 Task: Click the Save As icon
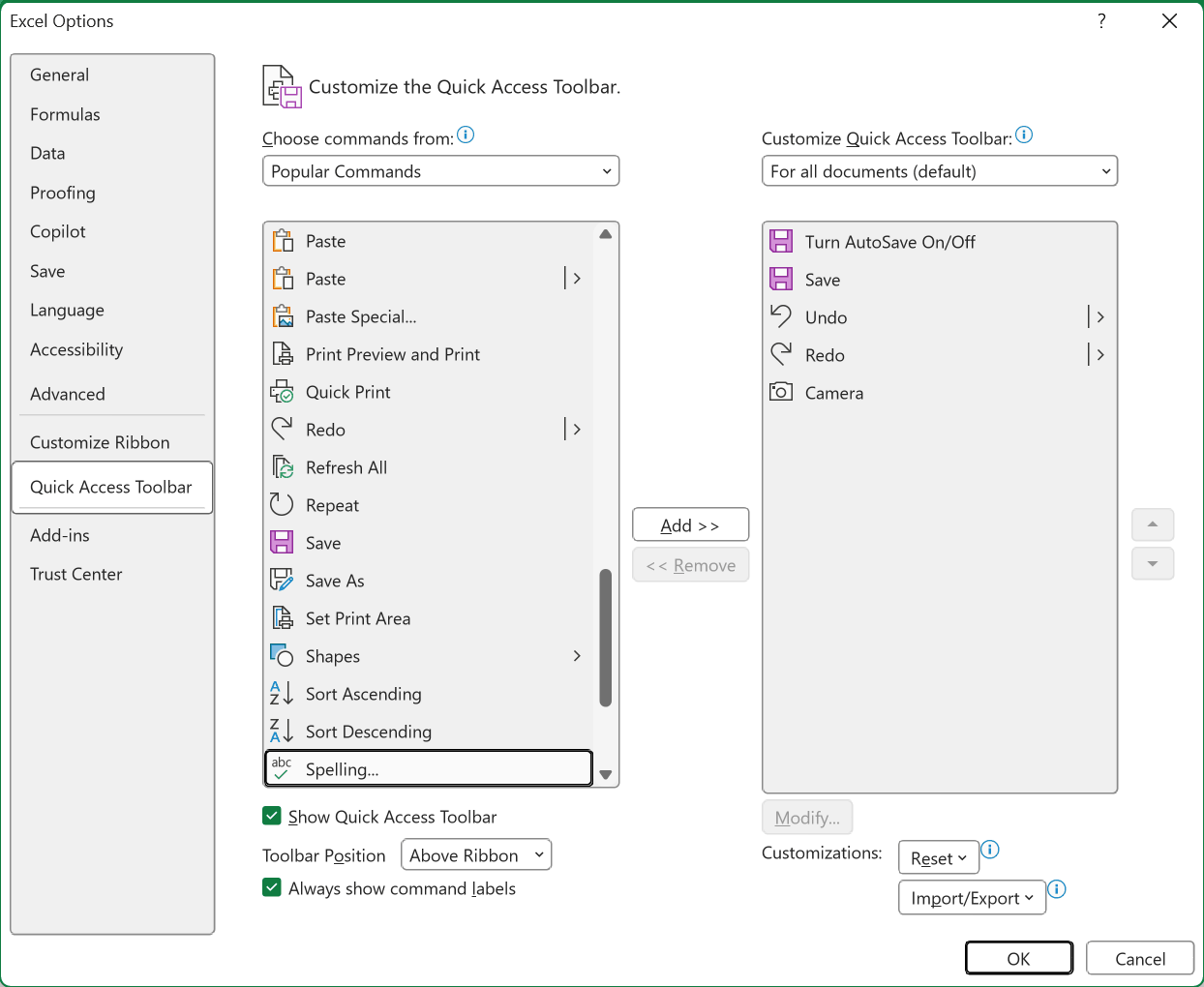283,581
